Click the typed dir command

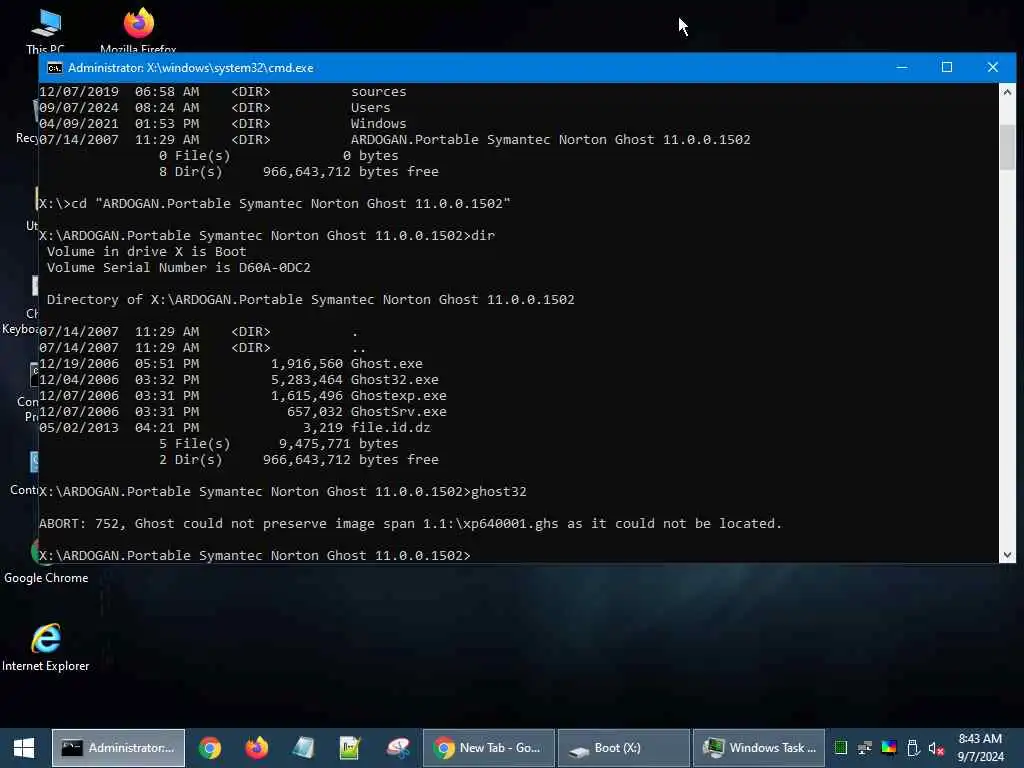tap(483, 235)
